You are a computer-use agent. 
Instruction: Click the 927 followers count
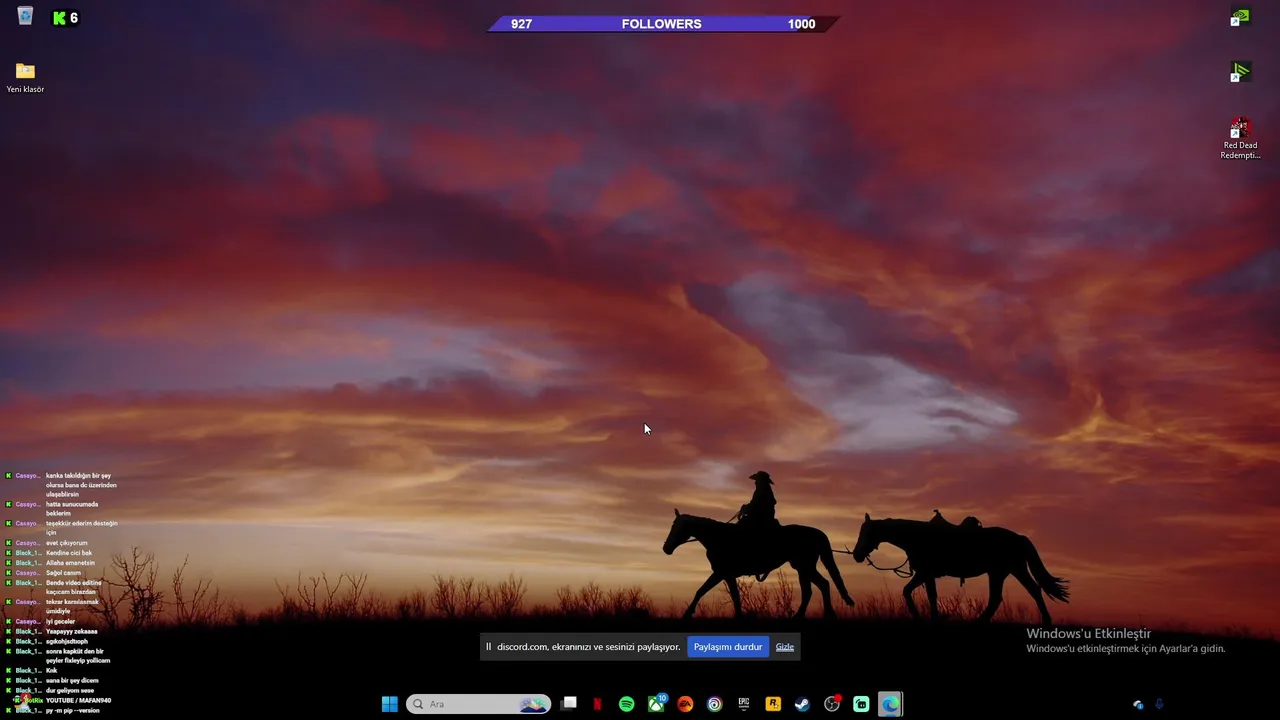[521, 24]
